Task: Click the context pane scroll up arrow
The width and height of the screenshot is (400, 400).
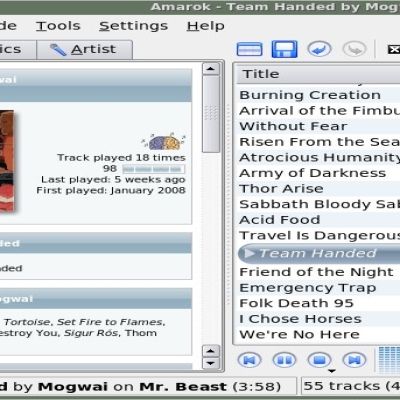Action: (x=211, y=69)
